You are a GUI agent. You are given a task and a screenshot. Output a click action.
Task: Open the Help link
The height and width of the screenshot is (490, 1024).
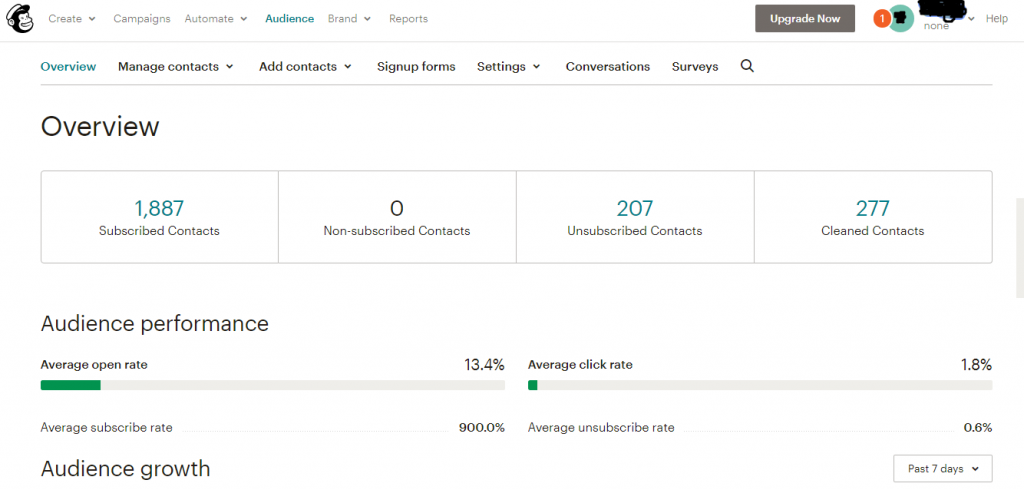point(997,19)
